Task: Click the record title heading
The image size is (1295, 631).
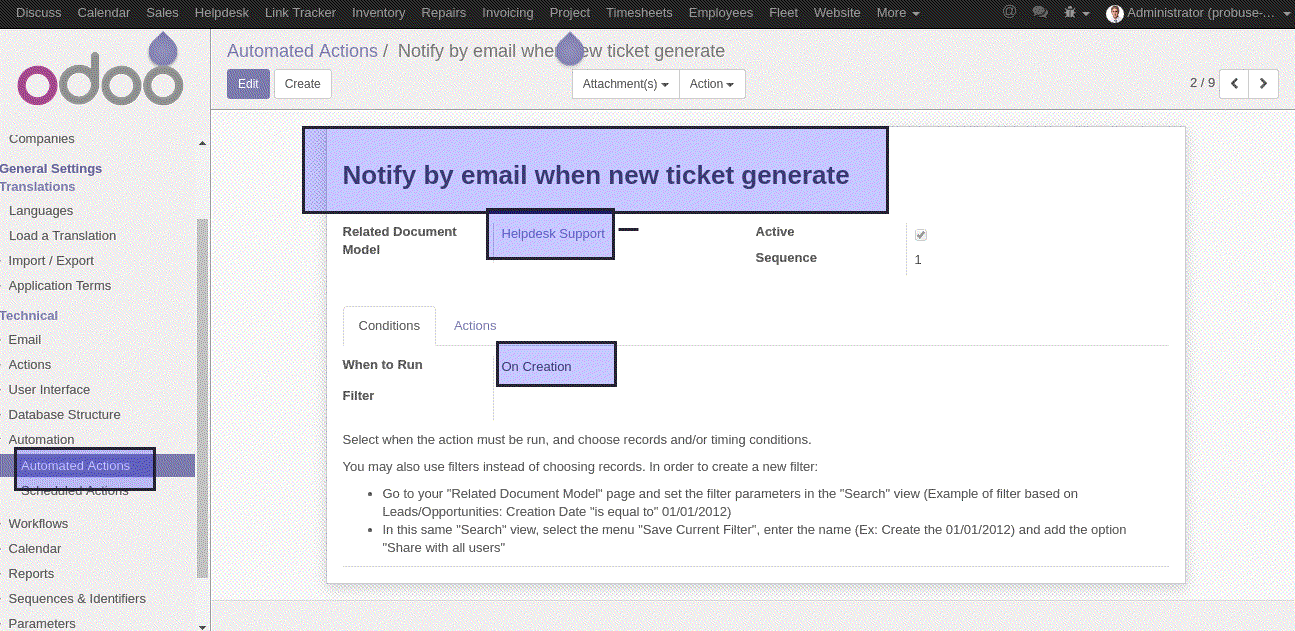Action: pyautogui.click(x=596, y=175)
